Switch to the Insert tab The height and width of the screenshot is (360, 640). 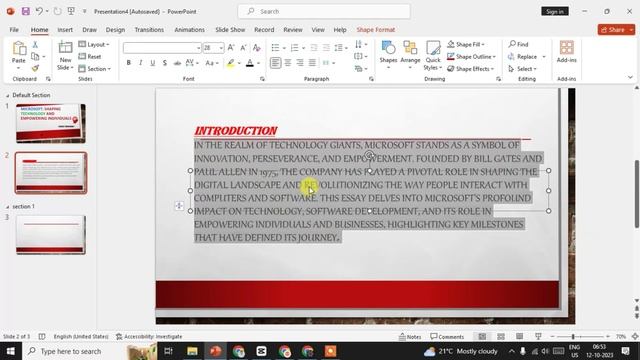65,30
